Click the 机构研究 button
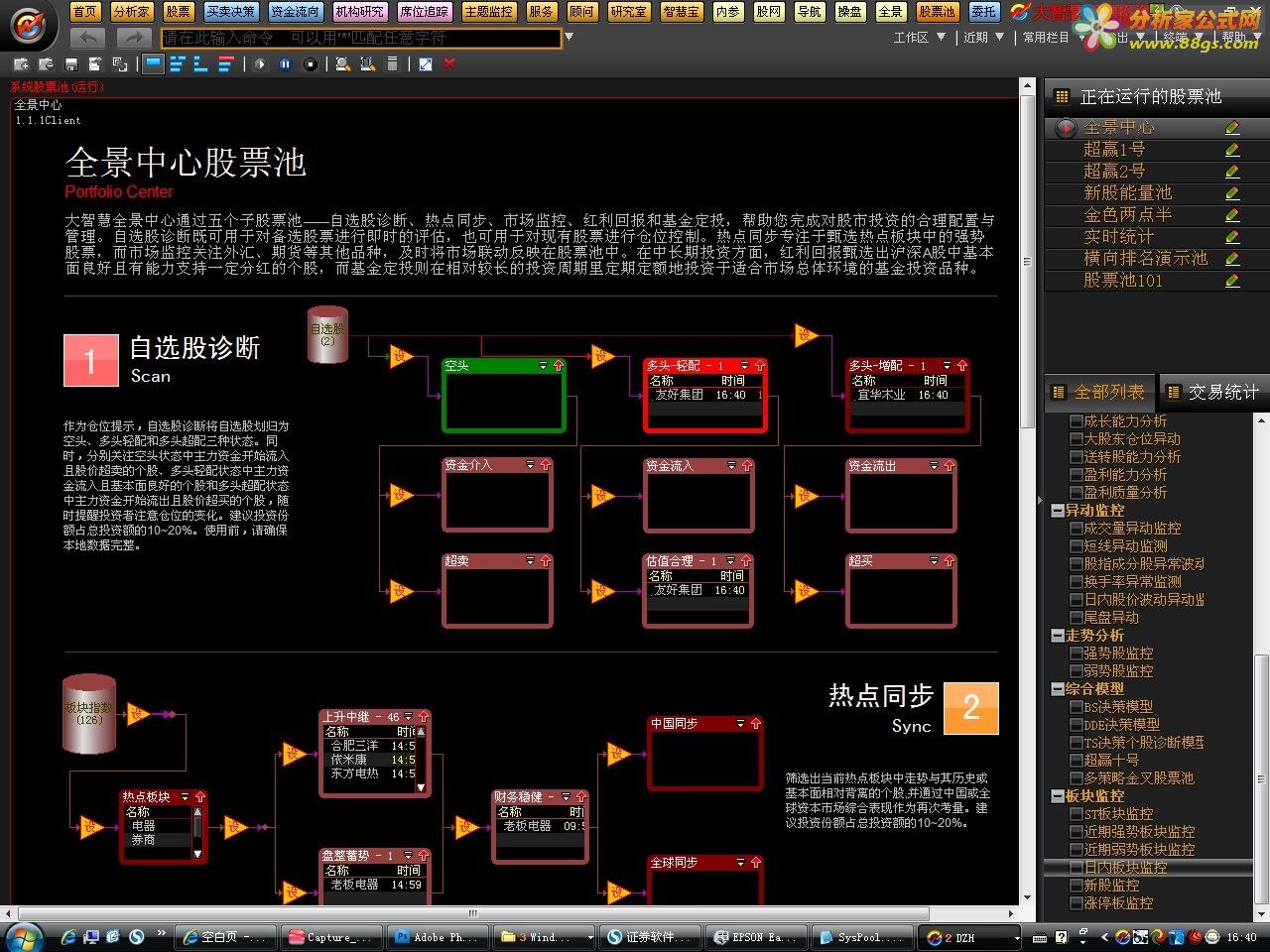Screen dimensions: 1270x952 [359, 12]
